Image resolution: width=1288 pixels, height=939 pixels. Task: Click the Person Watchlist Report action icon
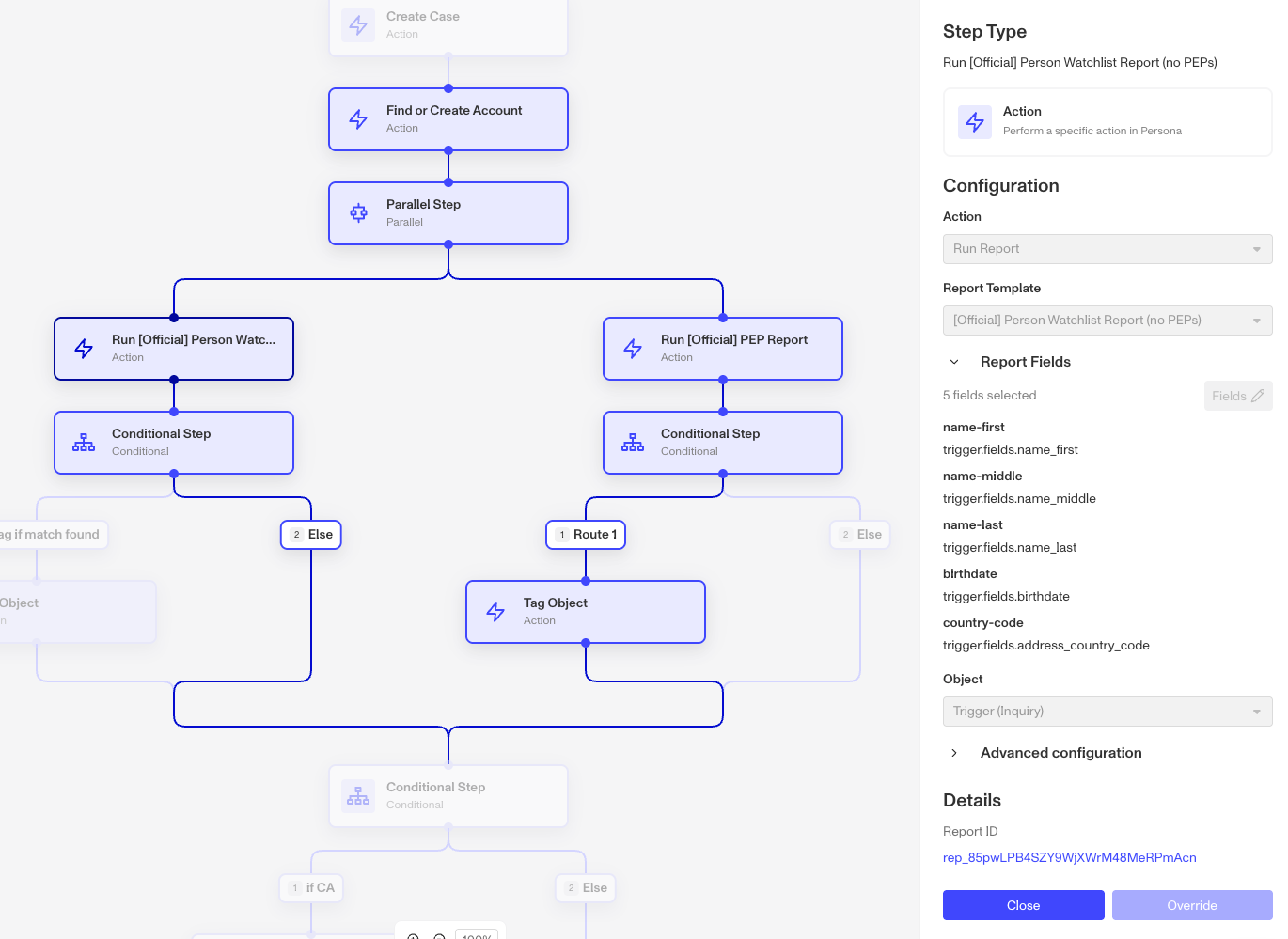tap(84, 349)
